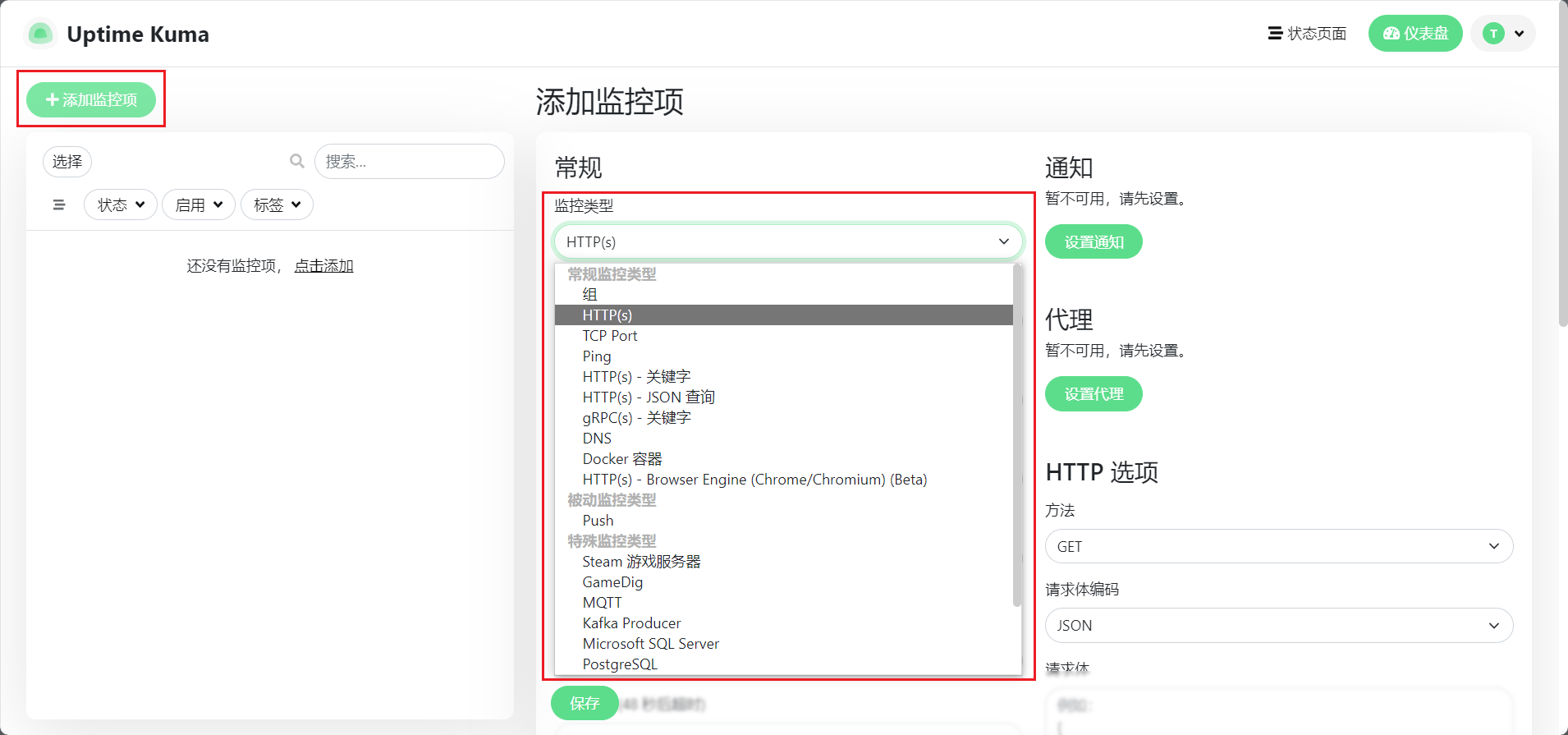The image size is (1568, 735).
Task: Select TCP Port monitor type
Action: point(610,336)
